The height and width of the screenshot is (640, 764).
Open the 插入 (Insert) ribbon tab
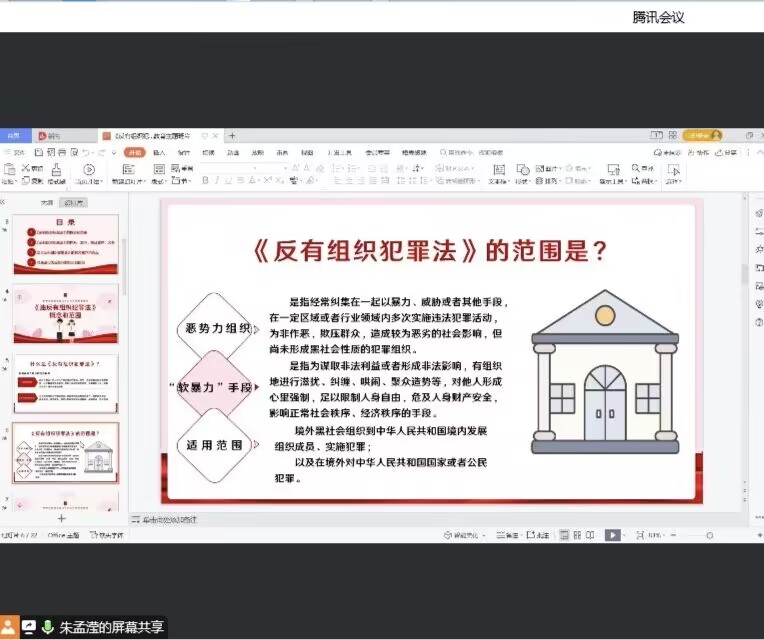coord(159,153)
